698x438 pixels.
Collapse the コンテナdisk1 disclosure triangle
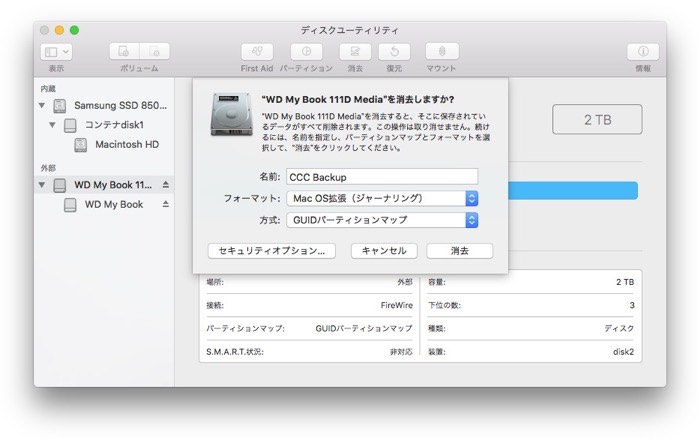coord(52,125)
